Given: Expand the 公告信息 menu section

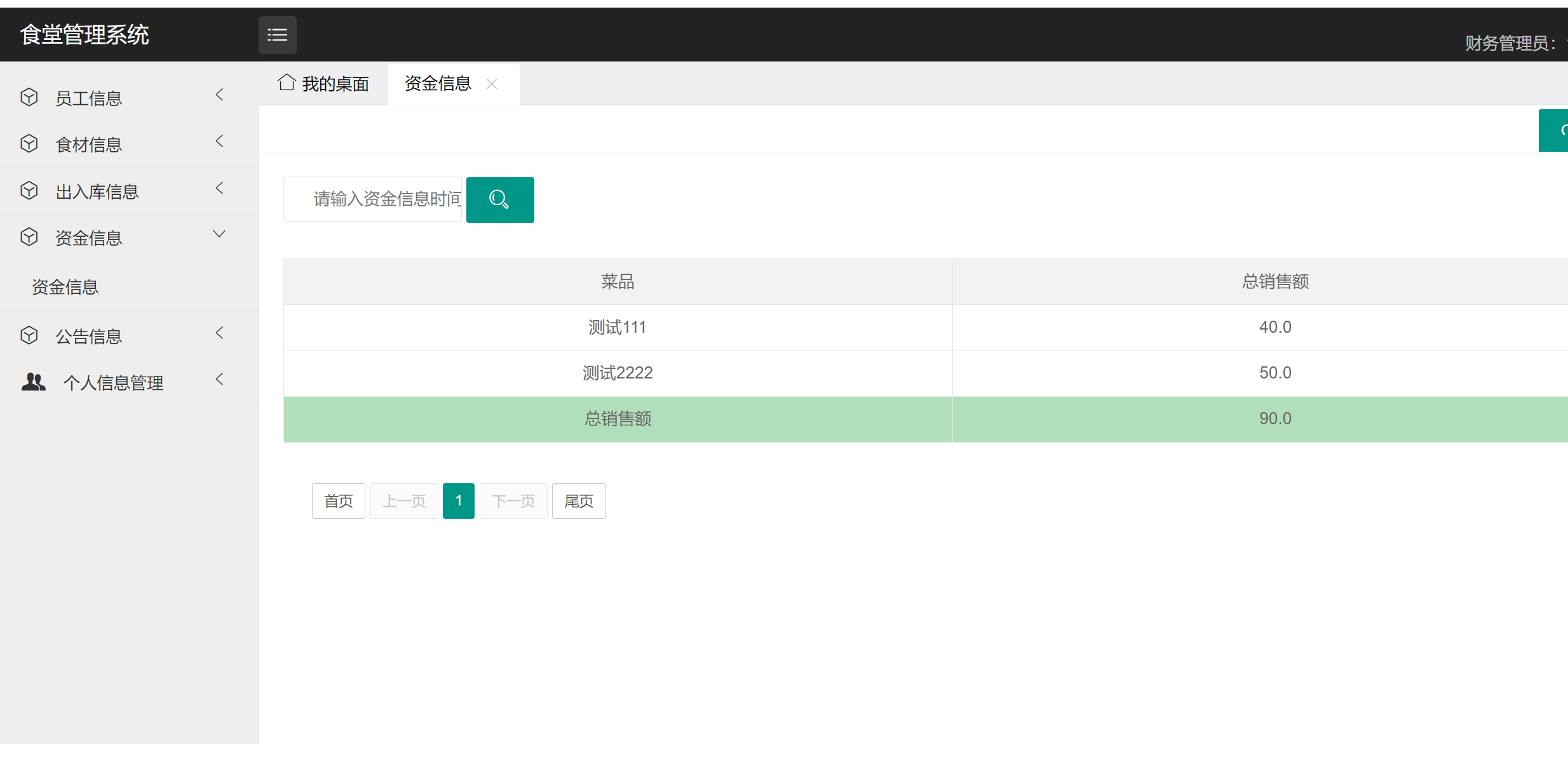Looking at the screenshot, I should click(x=219, y=332).
